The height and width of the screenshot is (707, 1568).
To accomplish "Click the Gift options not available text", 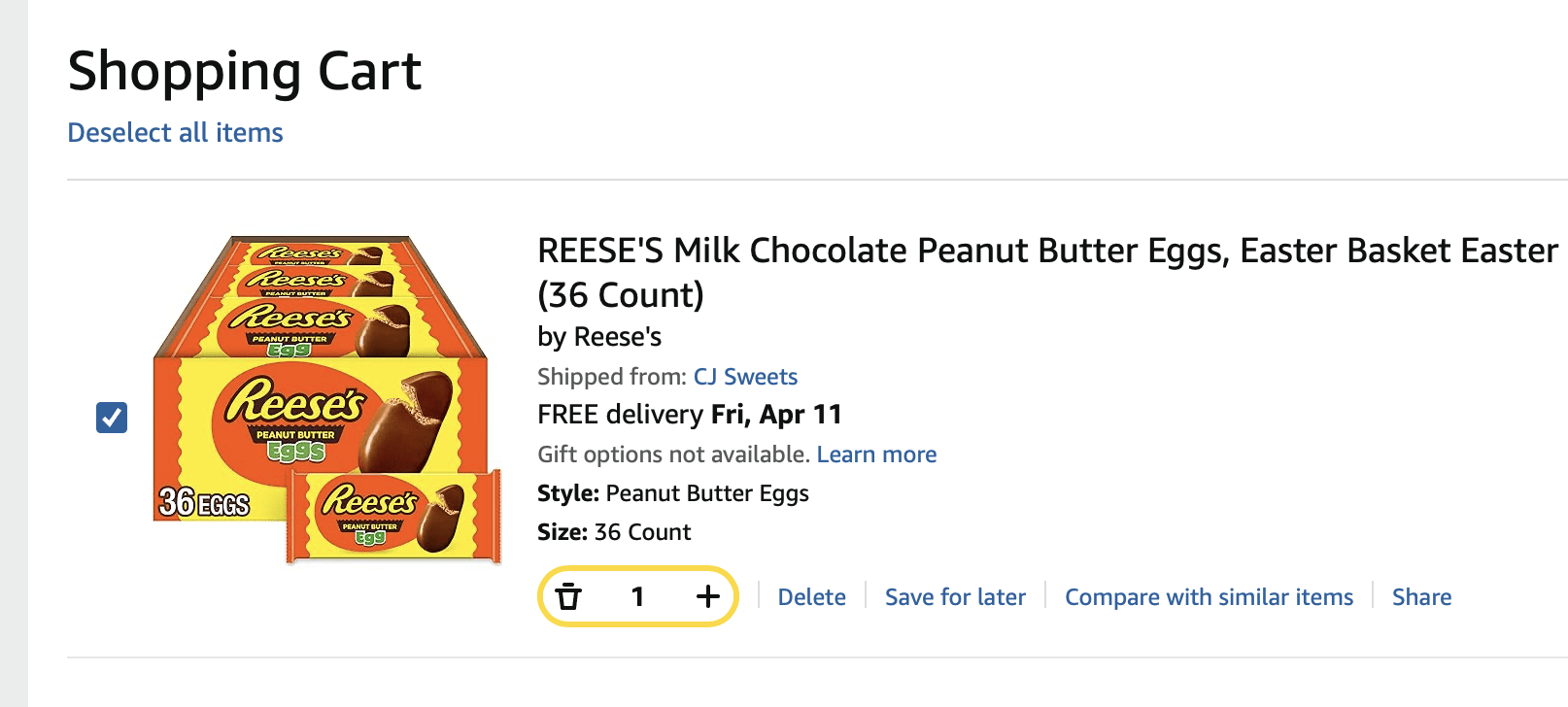I will tap(673, 454).
